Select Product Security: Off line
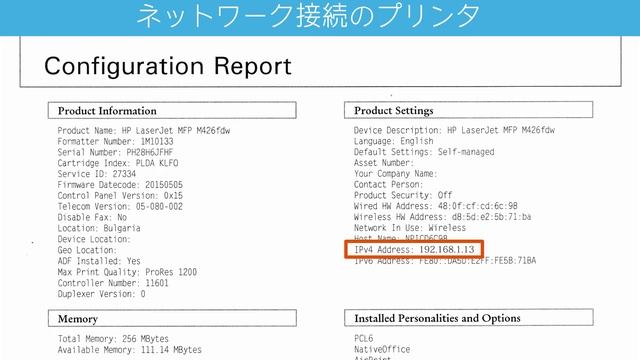 (403, 195)
